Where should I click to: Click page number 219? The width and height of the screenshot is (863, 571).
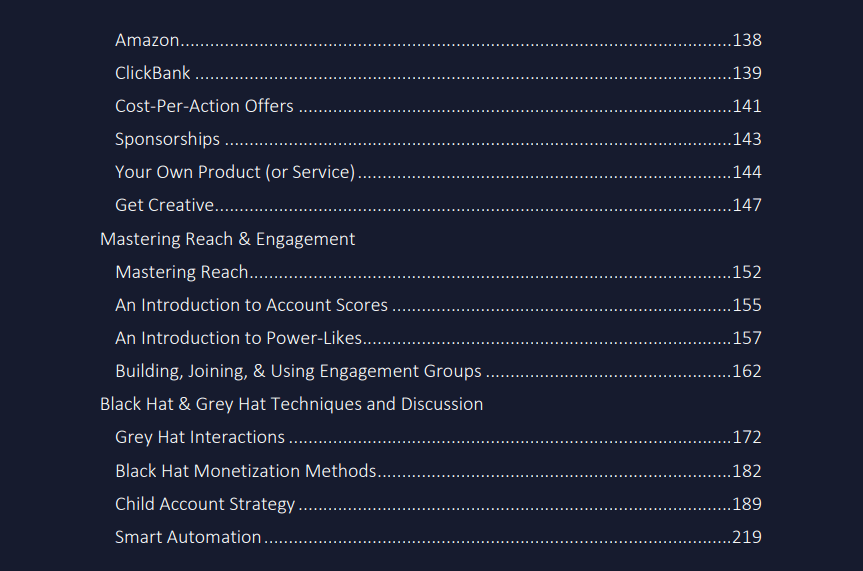coord(747,537)
